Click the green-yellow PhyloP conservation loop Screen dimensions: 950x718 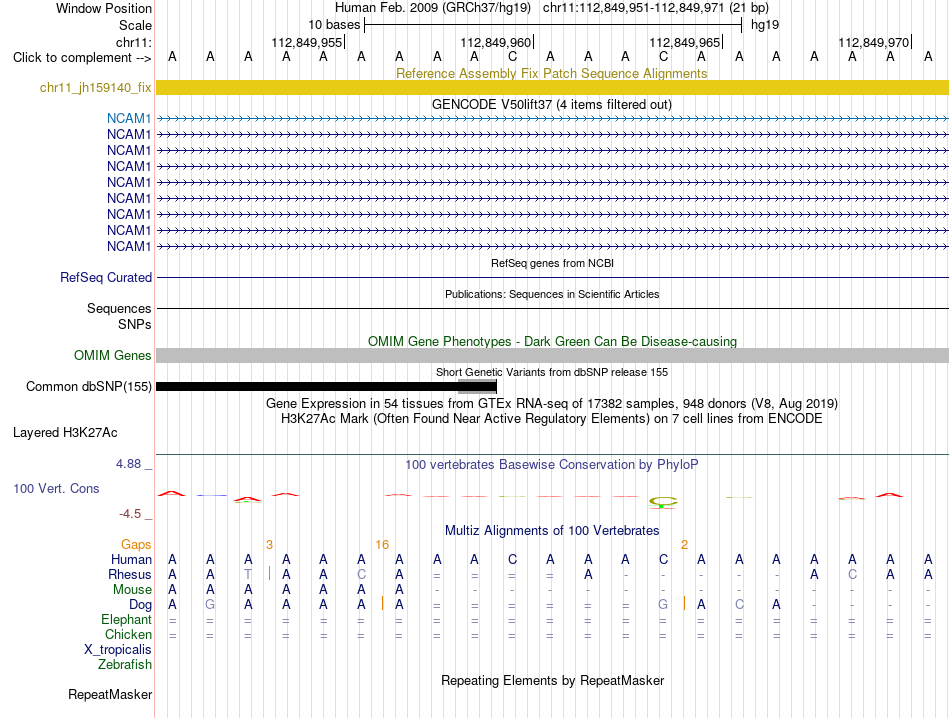coord(663,502)
